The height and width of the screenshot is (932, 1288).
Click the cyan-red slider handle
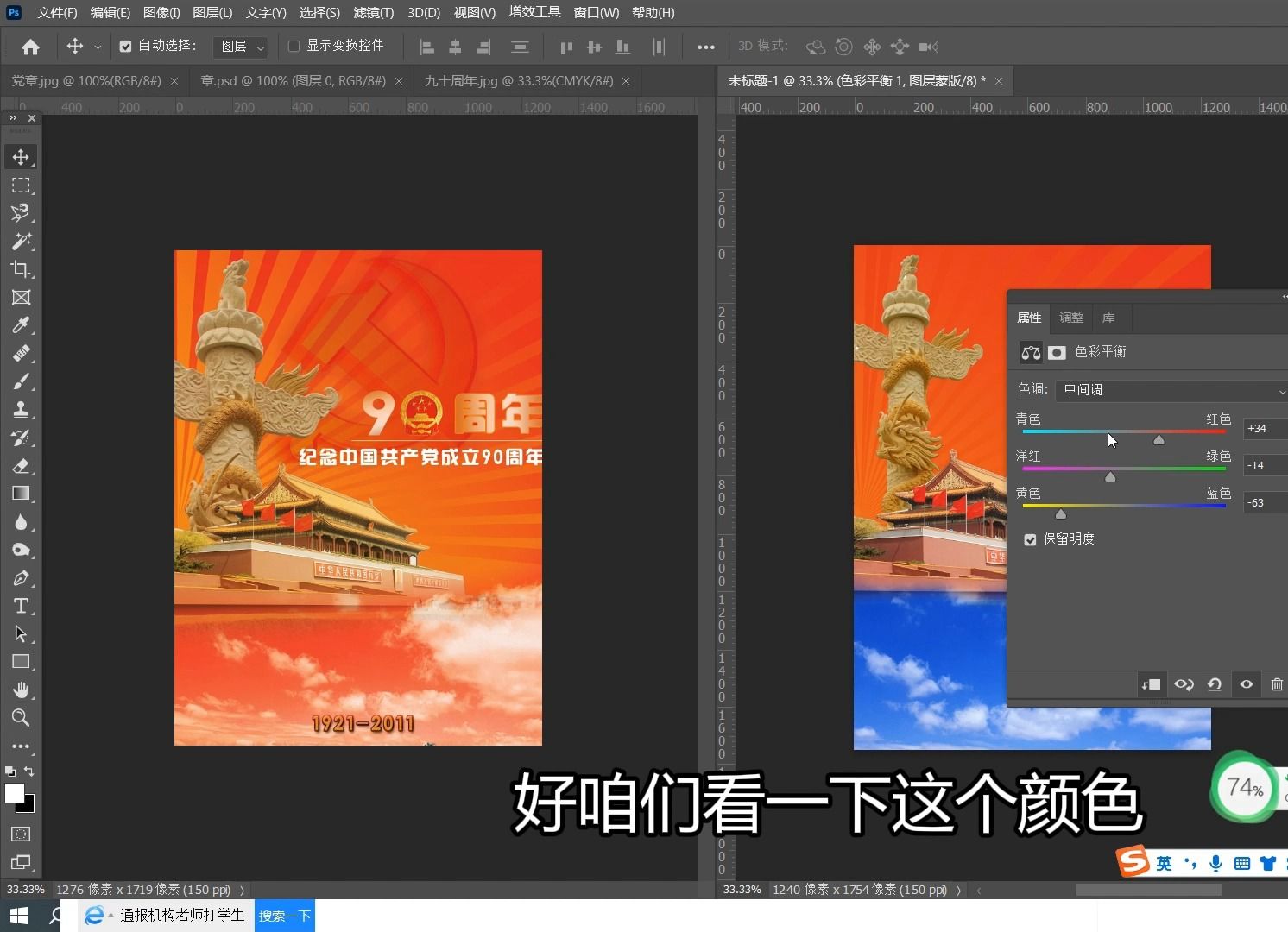(x=1159, y=439)
